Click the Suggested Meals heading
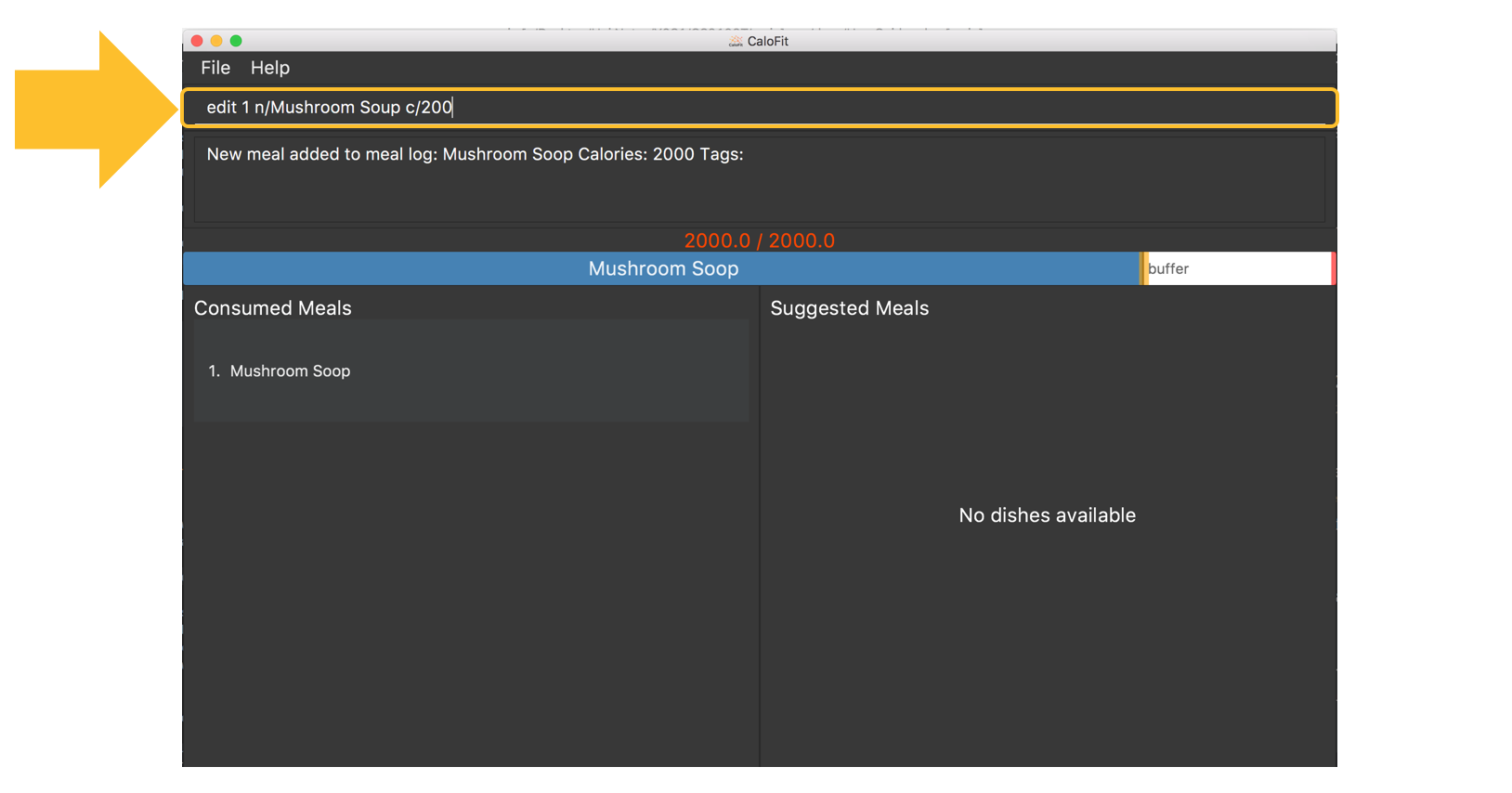 850,308
